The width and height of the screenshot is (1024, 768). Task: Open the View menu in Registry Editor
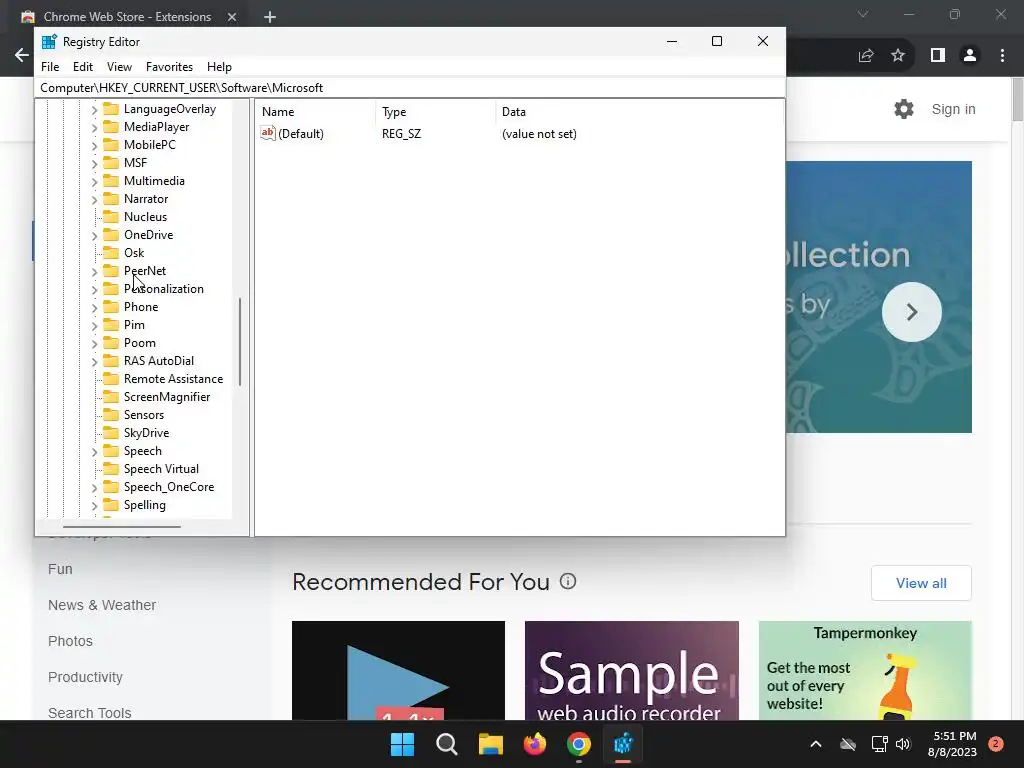120,67
